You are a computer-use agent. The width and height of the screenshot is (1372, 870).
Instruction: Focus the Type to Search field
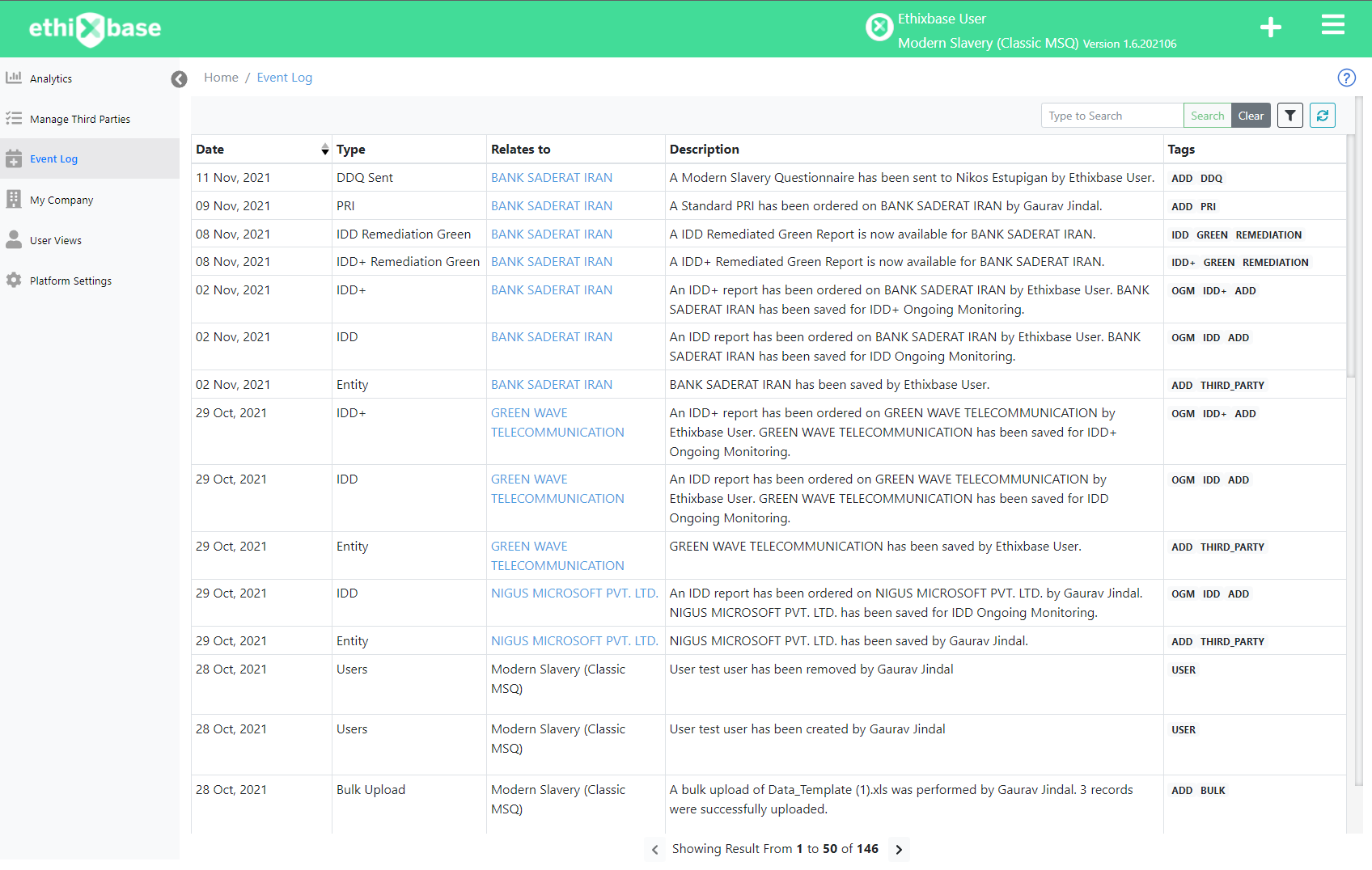tap(1112, 116)
